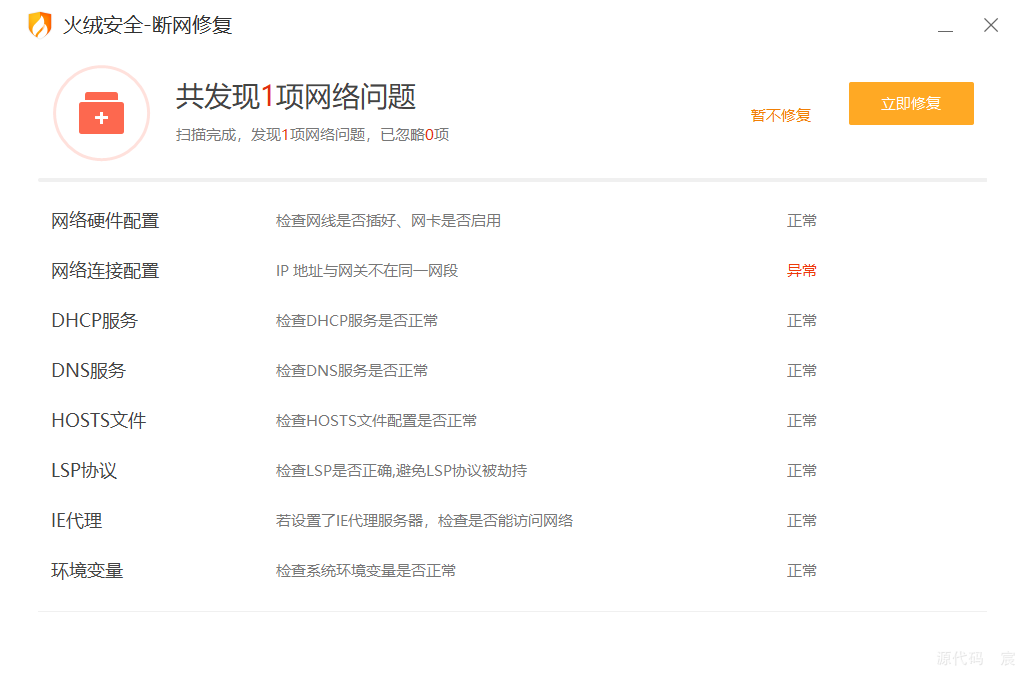Click 正常 status for LSP协议
The height and width of the screenshot is (675, 1025).
(801, 470)
